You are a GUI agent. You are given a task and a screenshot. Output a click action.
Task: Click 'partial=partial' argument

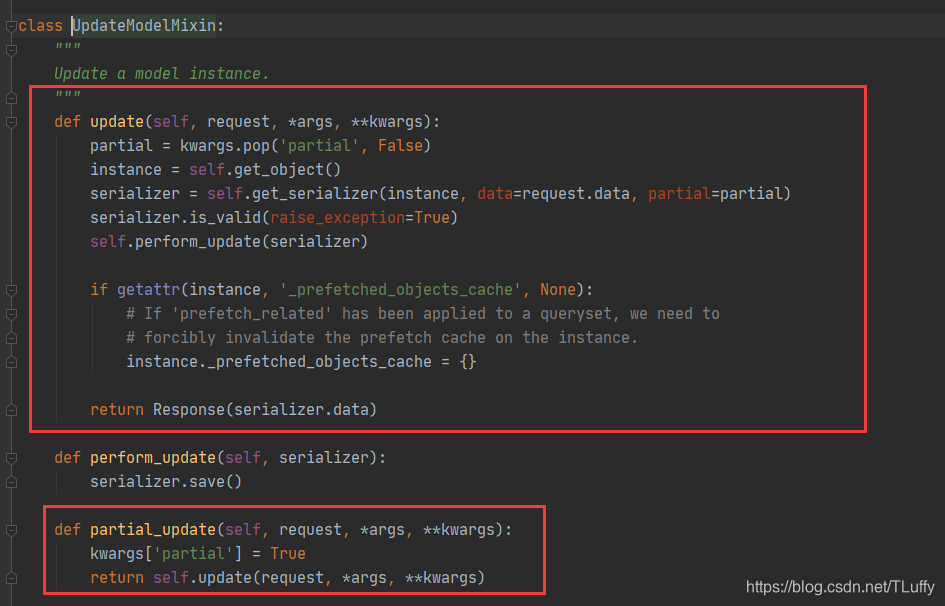coord(714,194)
